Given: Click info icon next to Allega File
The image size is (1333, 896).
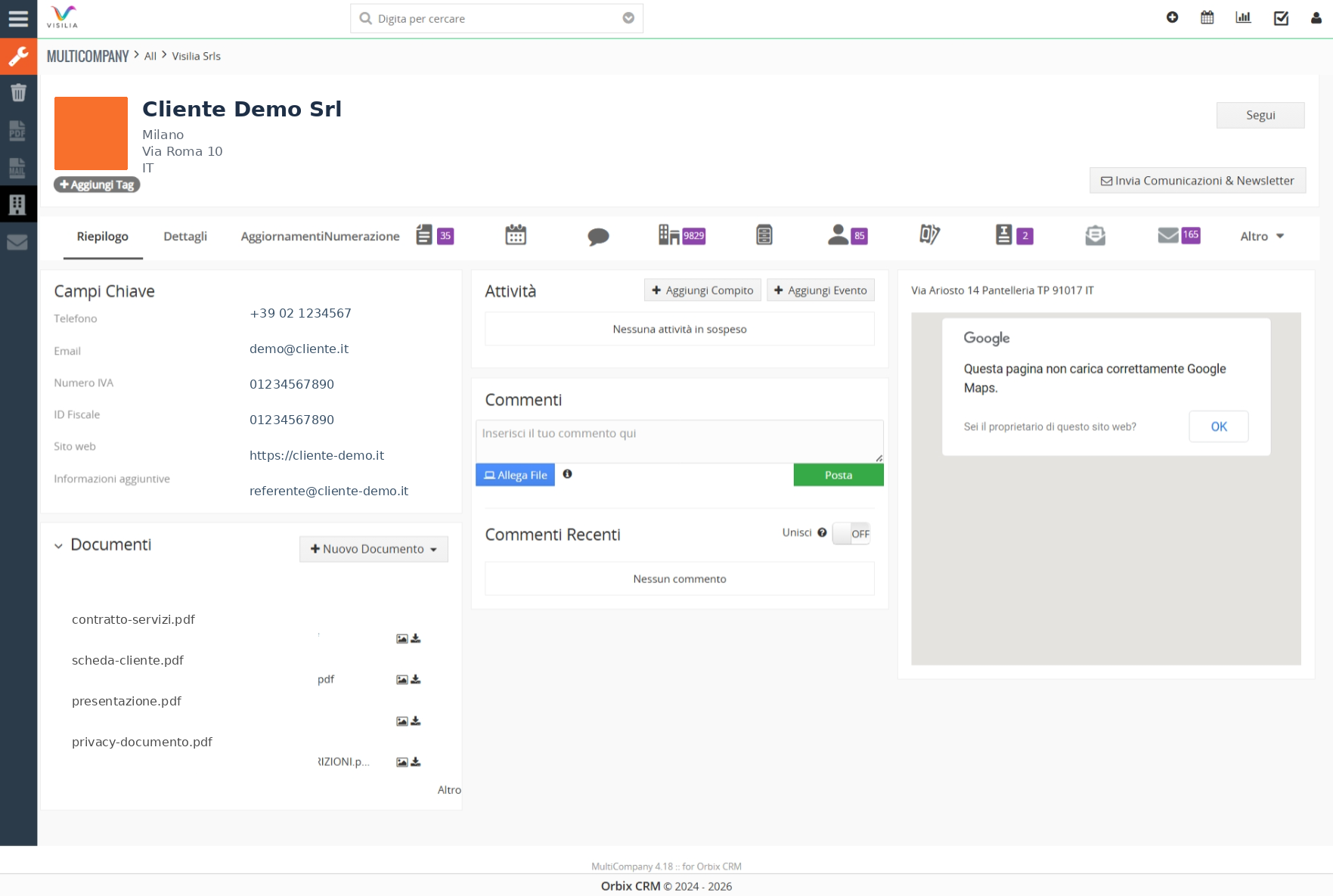Looking at the screenshot, I should pyautogui.click(x=567, y=474).
